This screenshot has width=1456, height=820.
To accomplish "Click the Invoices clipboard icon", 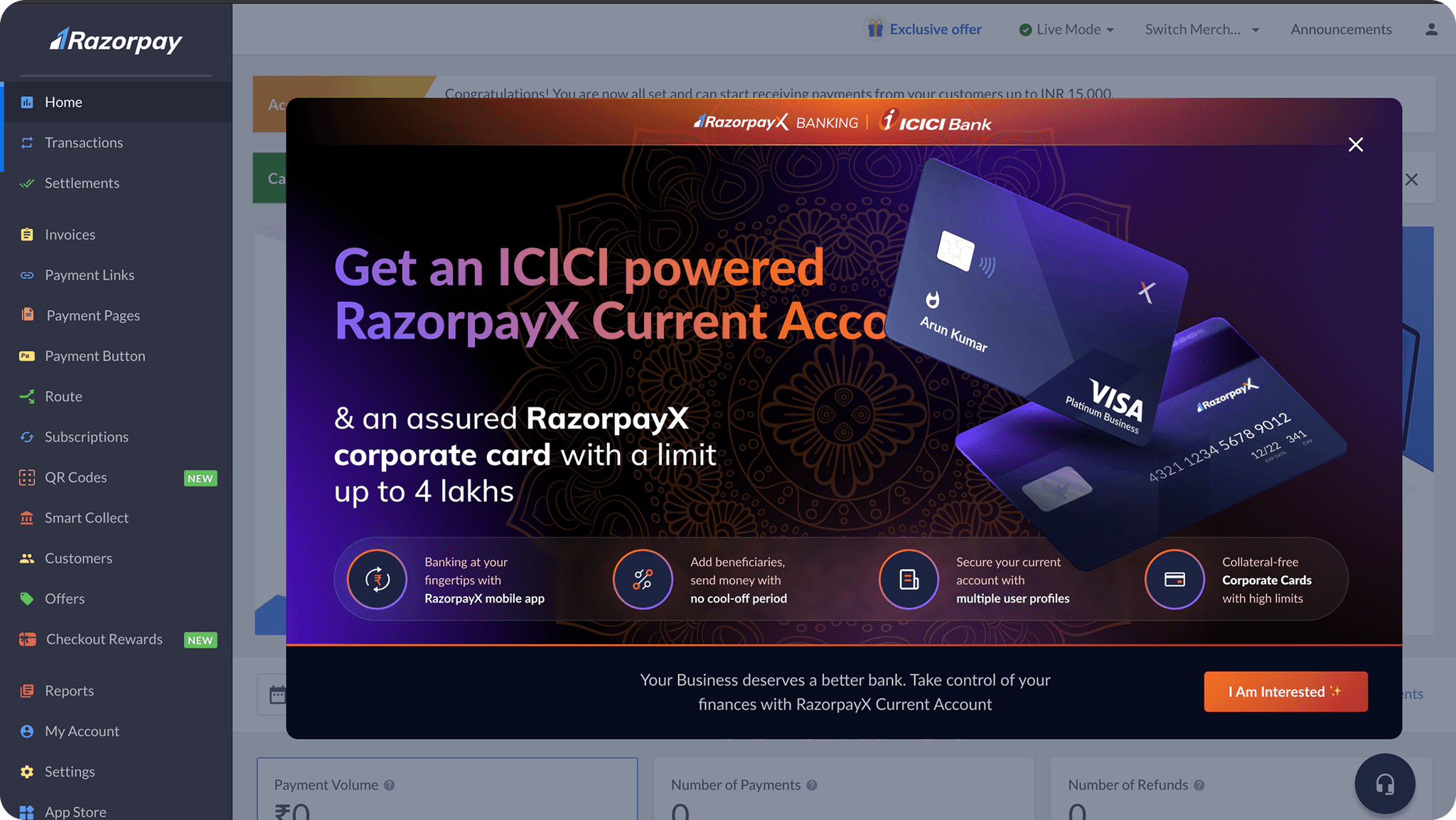I will click(x=27, y=234).
